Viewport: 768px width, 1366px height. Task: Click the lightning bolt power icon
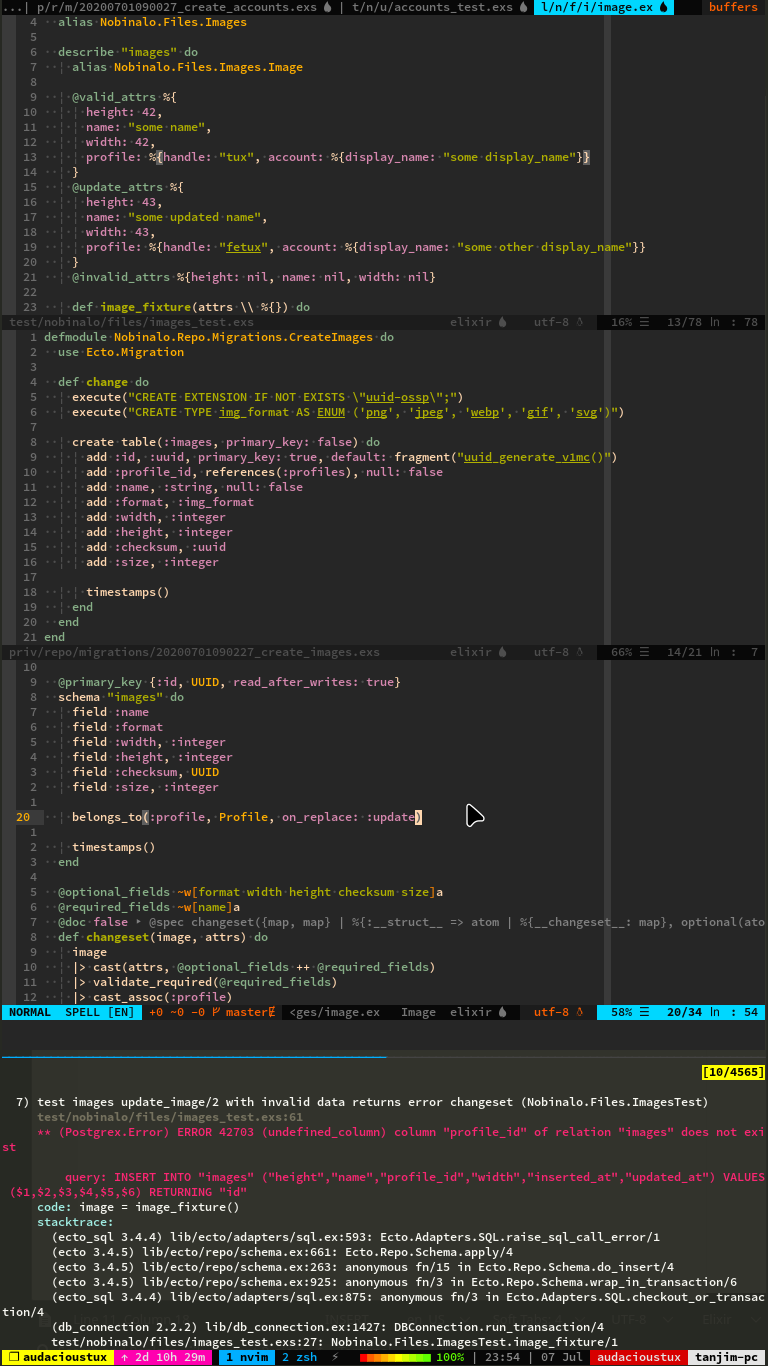pos(336,1357)
